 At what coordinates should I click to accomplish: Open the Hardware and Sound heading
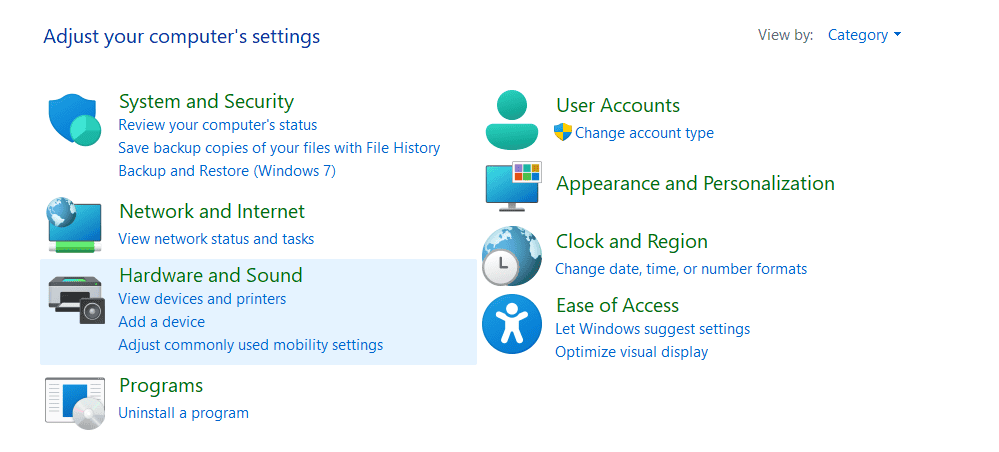coord(211,275)
